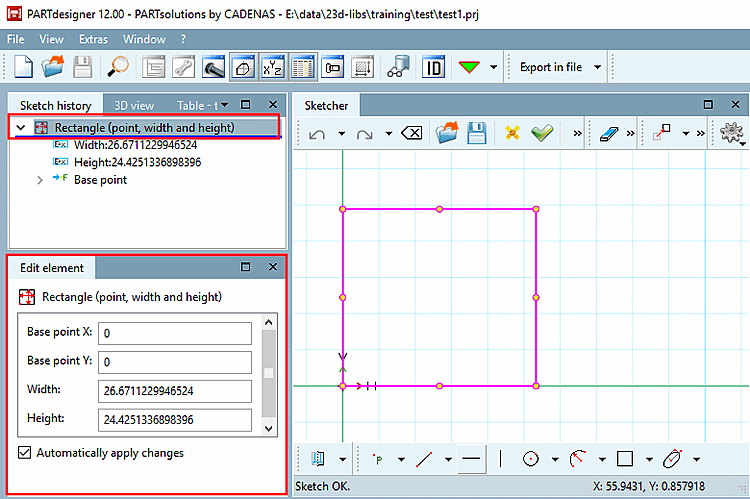Click the Sketcher settings gear icon

(730, 133)
